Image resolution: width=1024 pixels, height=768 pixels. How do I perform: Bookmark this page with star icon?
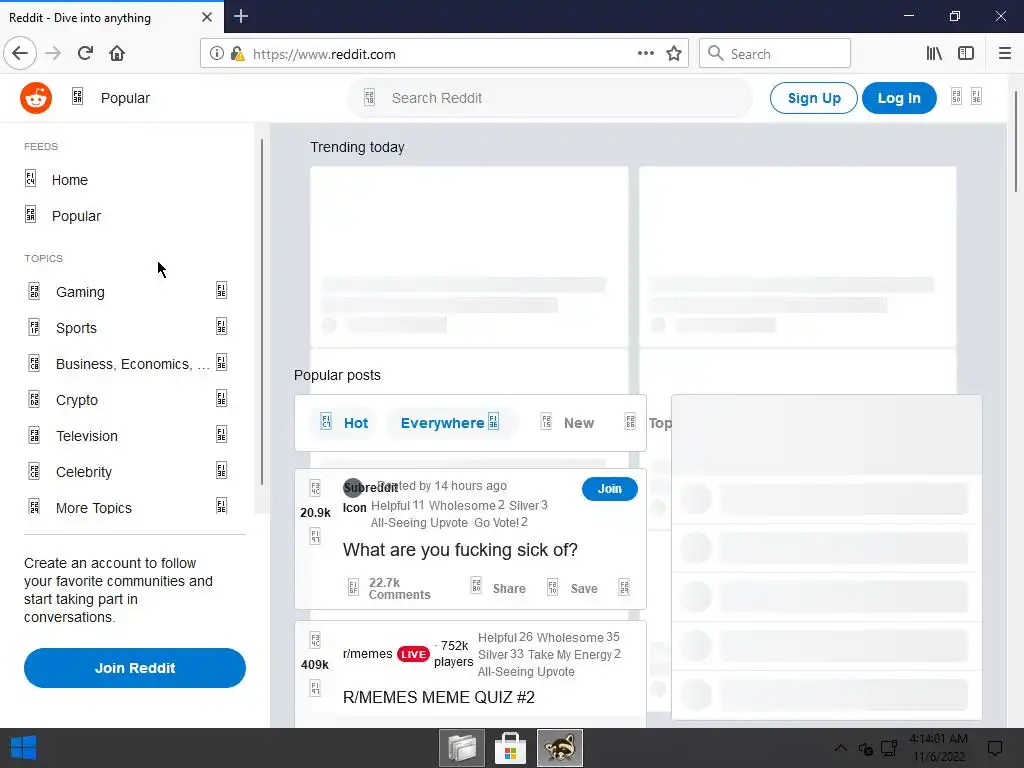point(674,54)
